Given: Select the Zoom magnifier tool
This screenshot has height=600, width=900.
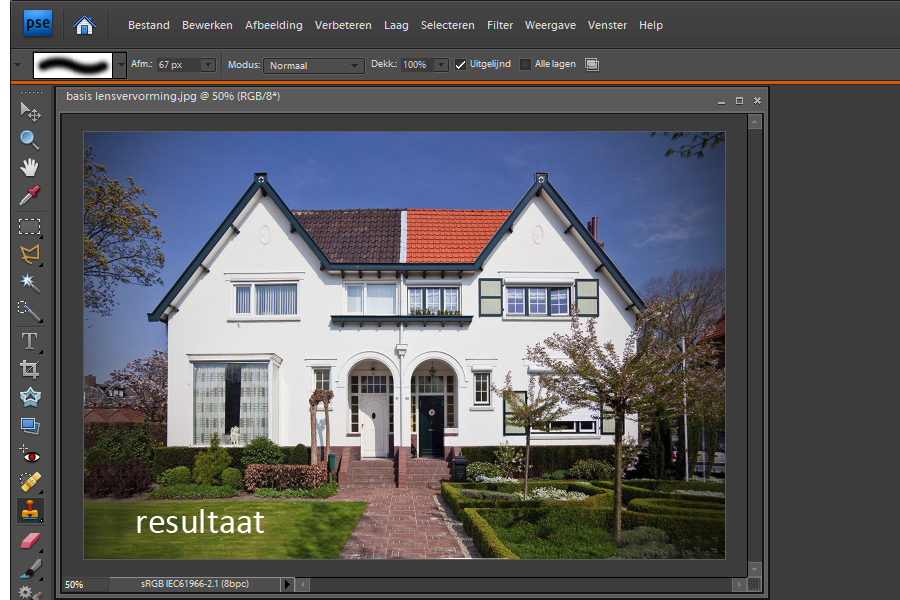Looking at the screenshot, I should 30,139.
